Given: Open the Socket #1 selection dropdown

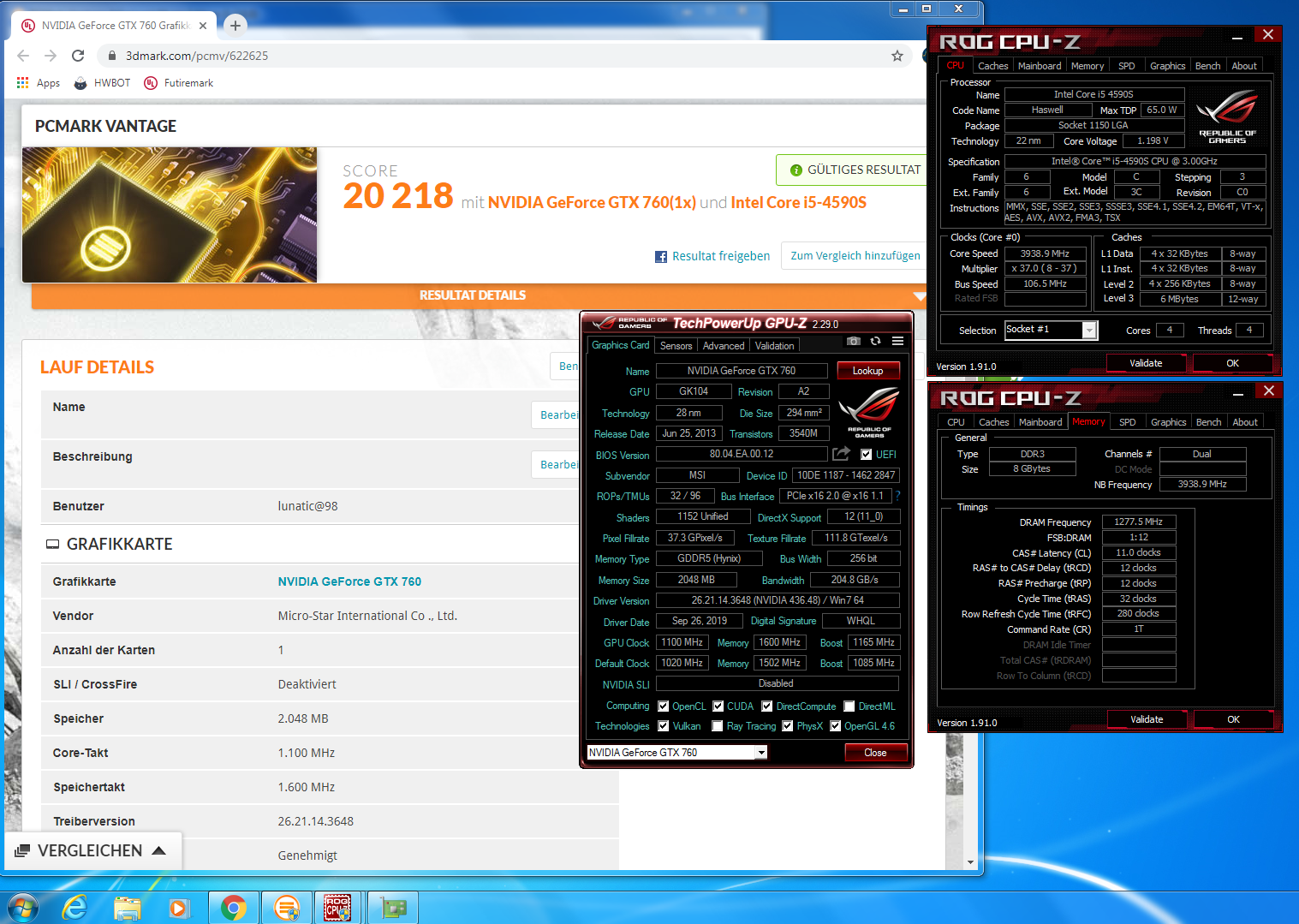Looking at the screenshot, I should [1089, 331].
